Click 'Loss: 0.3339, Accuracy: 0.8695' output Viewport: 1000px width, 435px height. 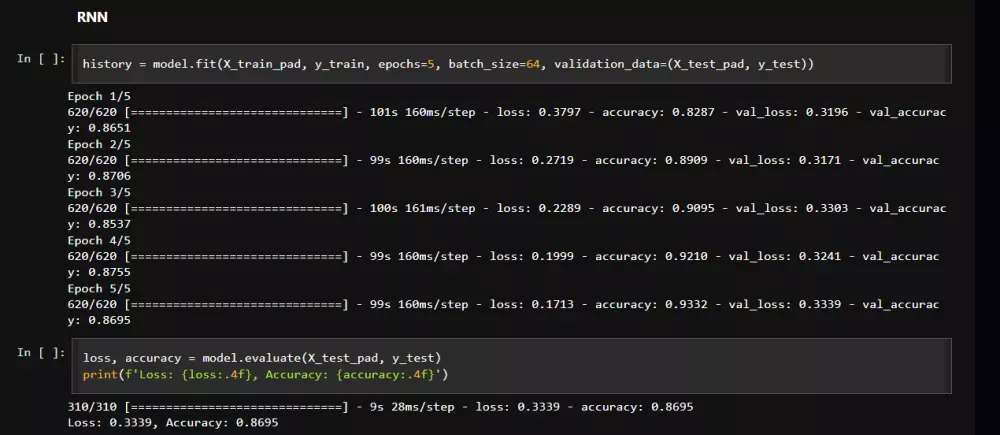coord(173,422)
